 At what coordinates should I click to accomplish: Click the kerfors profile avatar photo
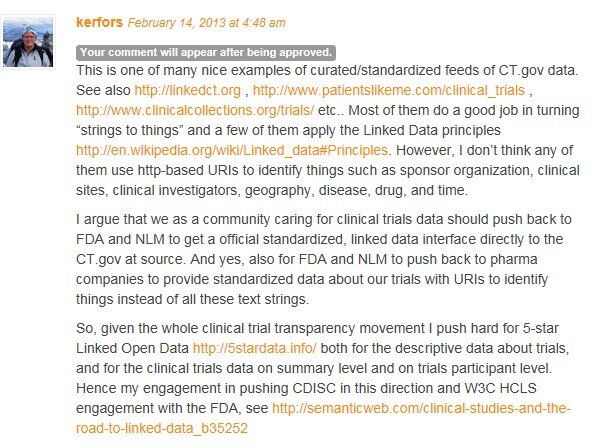point(28,42)
